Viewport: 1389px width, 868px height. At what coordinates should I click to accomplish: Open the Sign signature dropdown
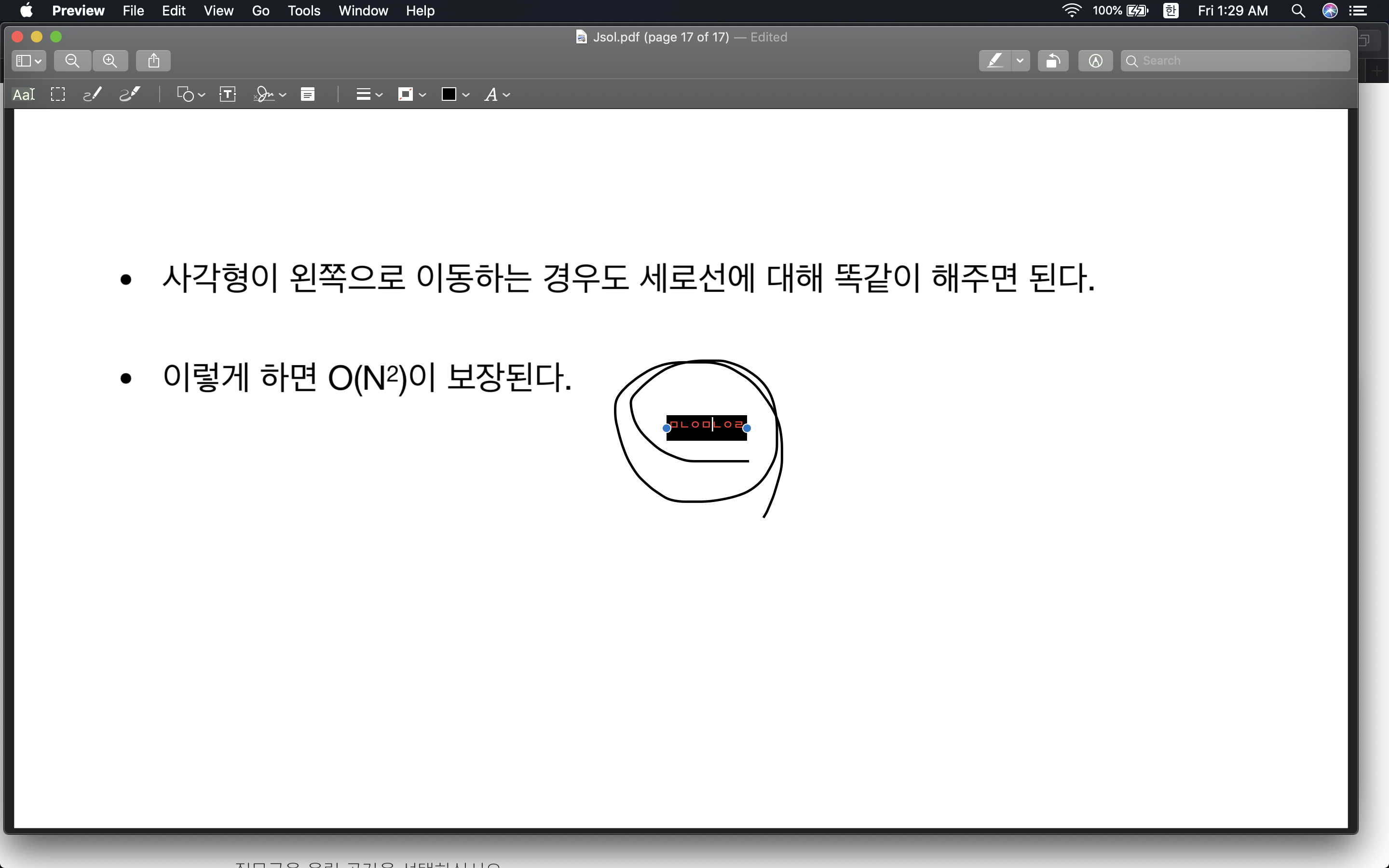[269, 95]
